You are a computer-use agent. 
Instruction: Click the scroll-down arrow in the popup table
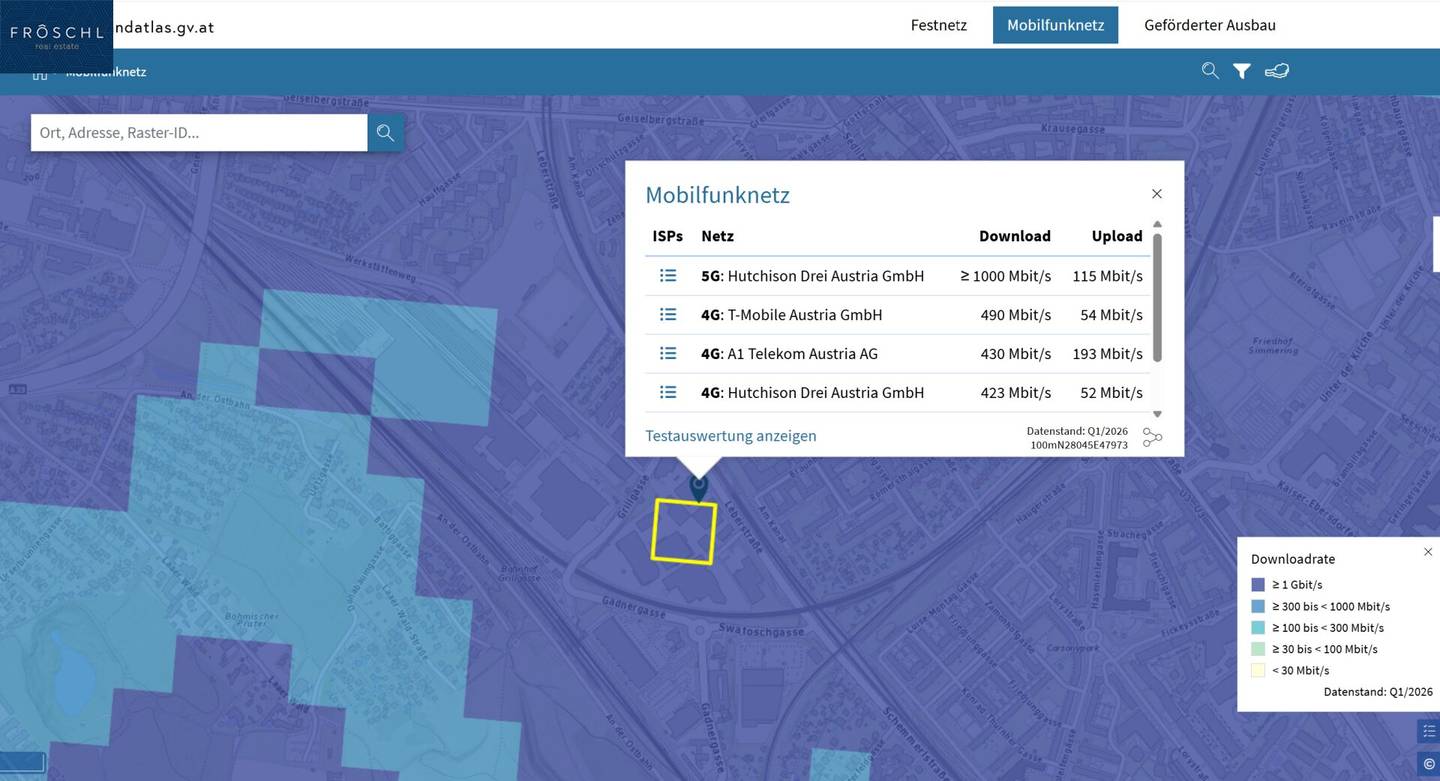click(x=1157, y=414)
